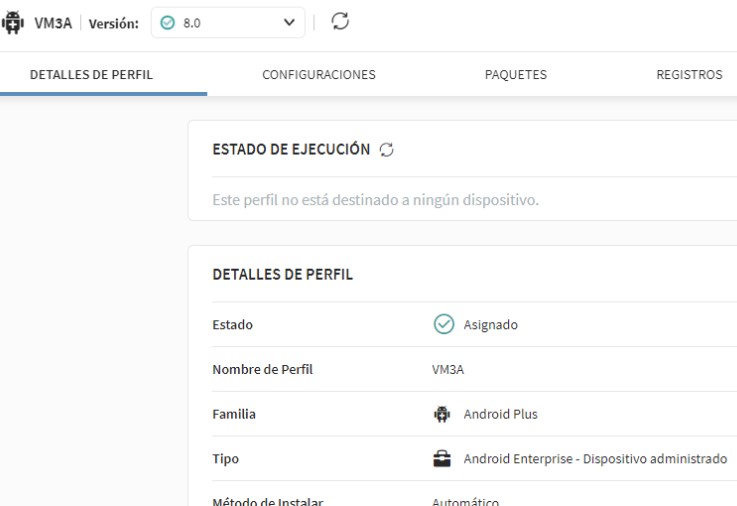Viewport: 737px width, 506px height.
Task: Go to the Registros tab
Action: tap(689, 75)
